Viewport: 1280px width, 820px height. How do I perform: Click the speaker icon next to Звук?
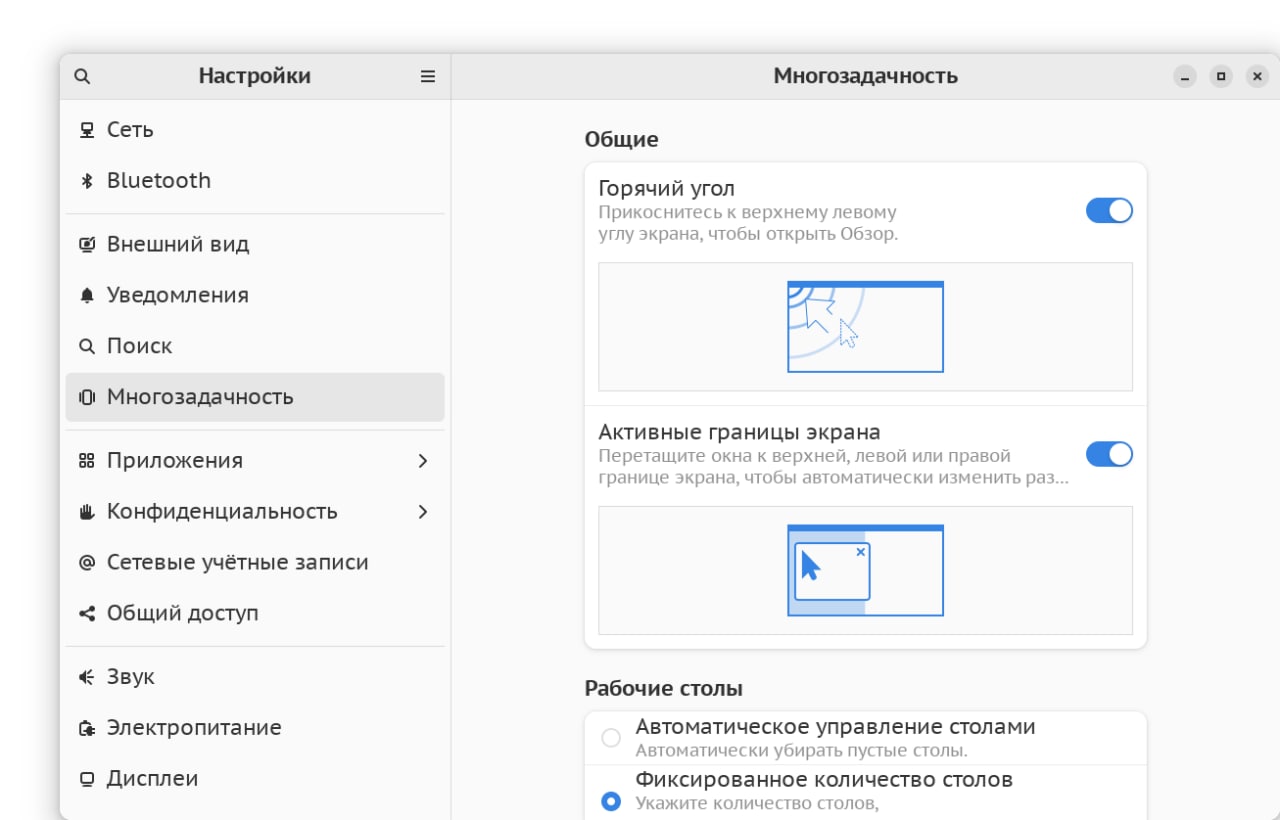tap(87, 677)
